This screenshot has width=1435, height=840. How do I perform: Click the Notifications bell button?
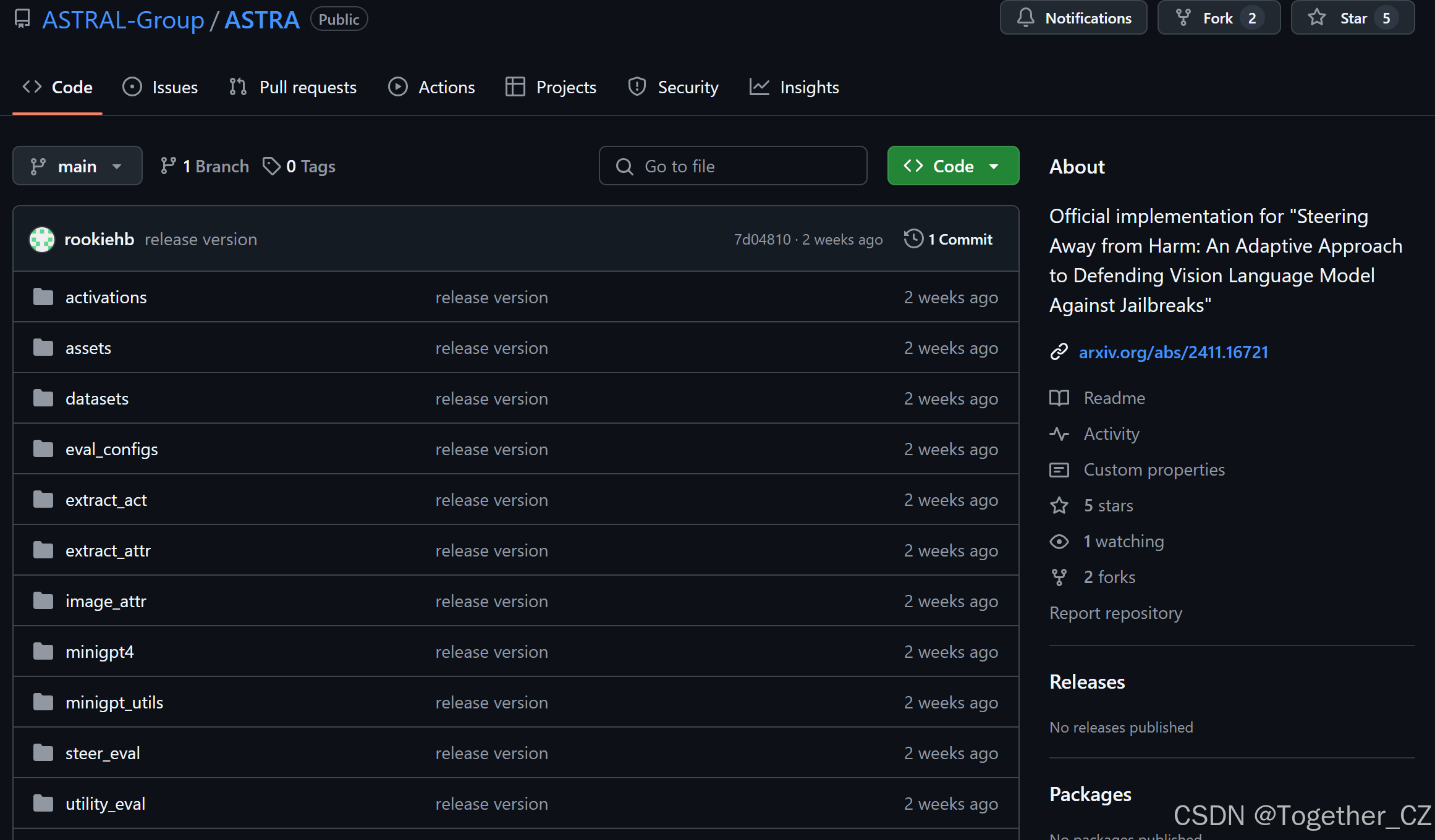(1073, 18)
